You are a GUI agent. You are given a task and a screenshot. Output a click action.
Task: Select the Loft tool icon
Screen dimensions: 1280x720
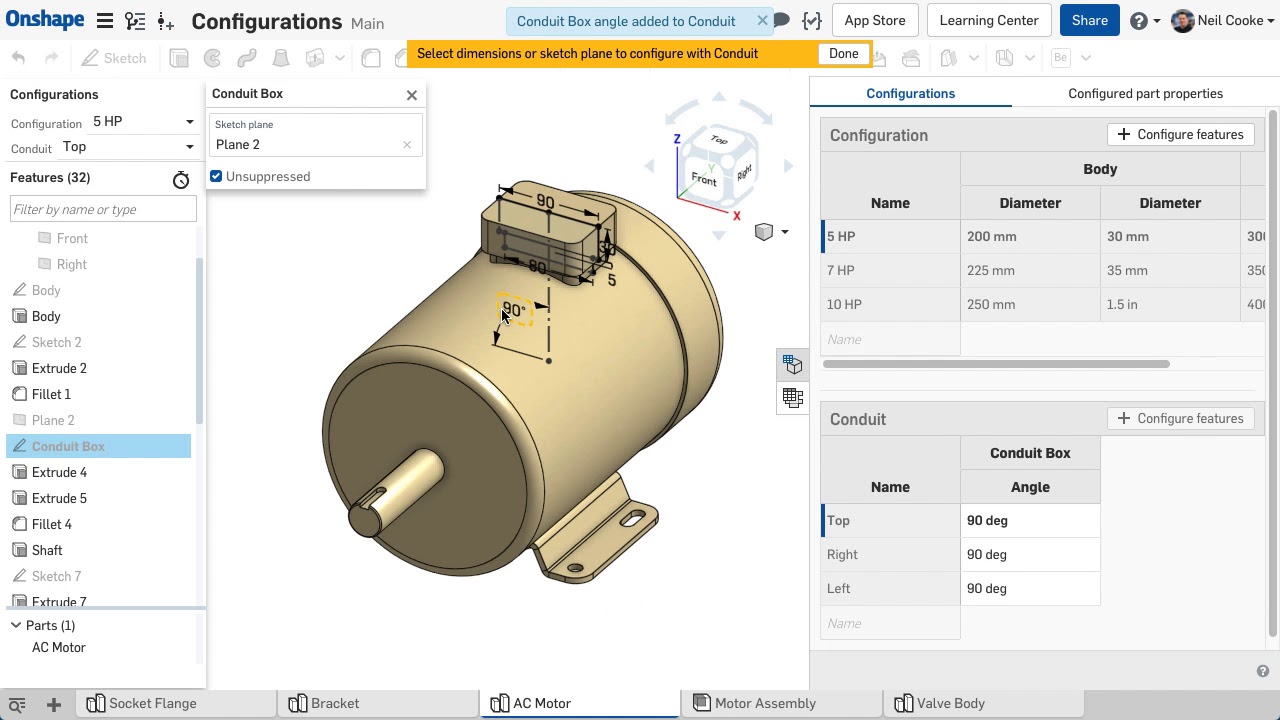(281, 58)
